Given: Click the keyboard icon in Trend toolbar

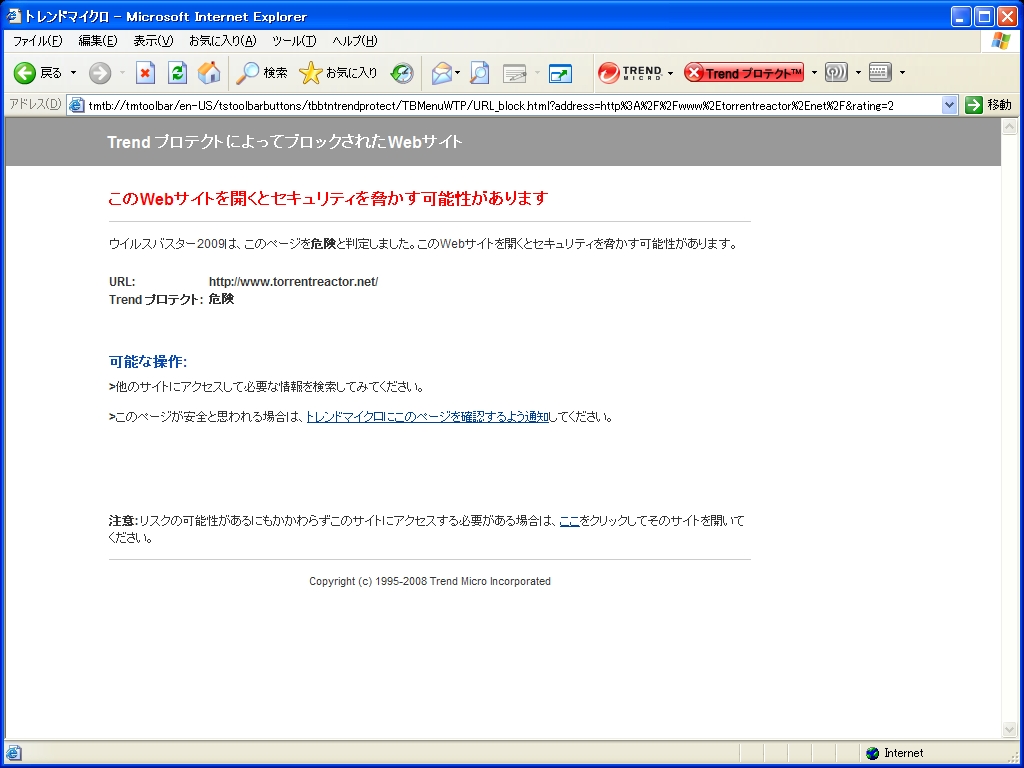Looking at the screenshot, I should click(x=880, y=72).
